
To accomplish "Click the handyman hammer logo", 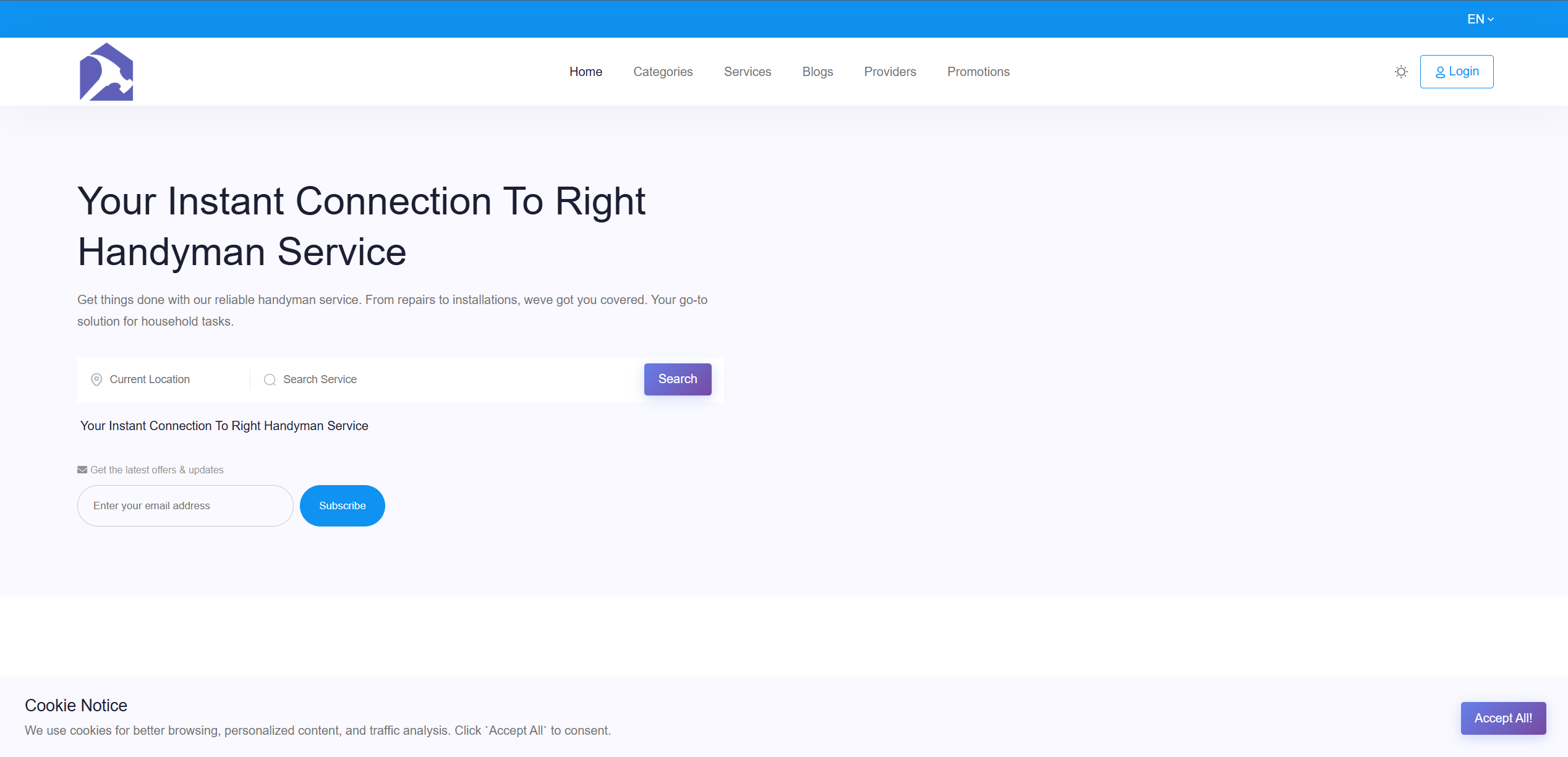I will coord(106,72).
